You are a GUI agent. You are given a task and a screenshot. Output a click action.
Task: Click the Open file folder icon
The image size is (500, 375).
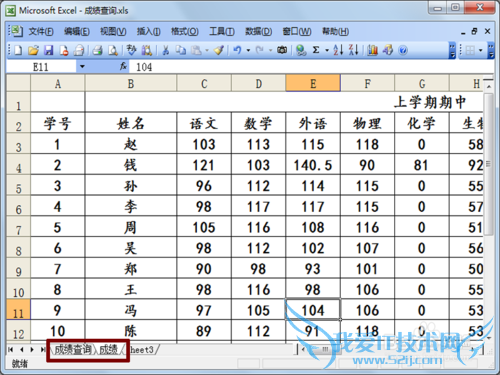33,50
